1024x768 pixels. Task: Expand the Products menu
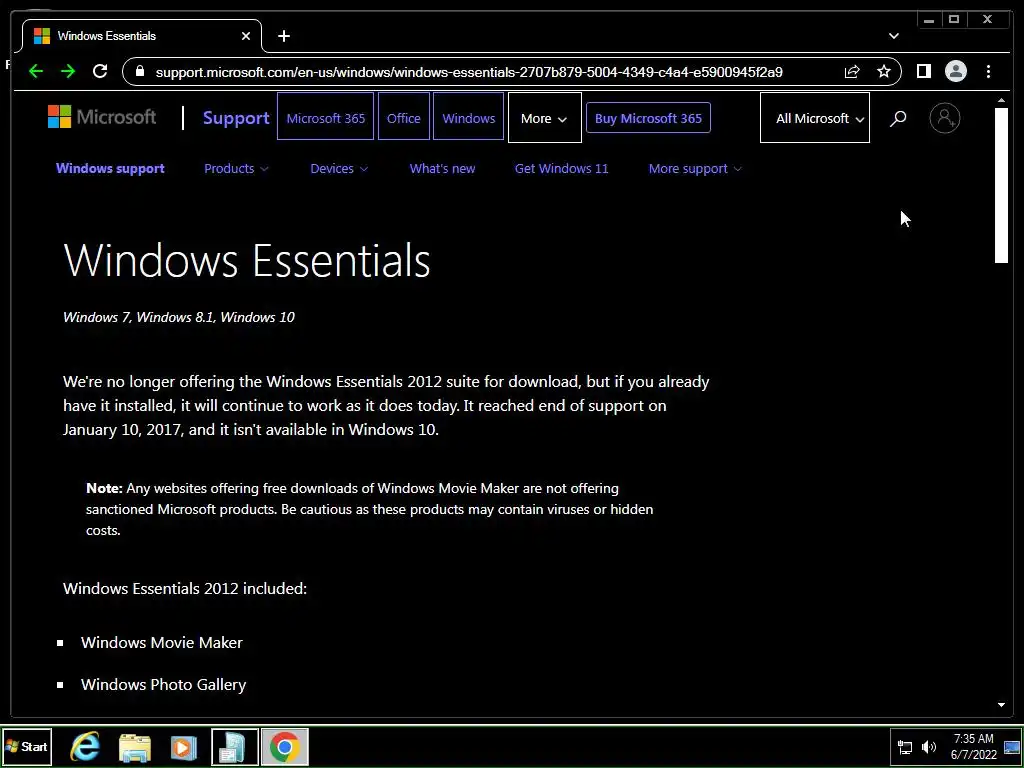[x=236, y=168]
